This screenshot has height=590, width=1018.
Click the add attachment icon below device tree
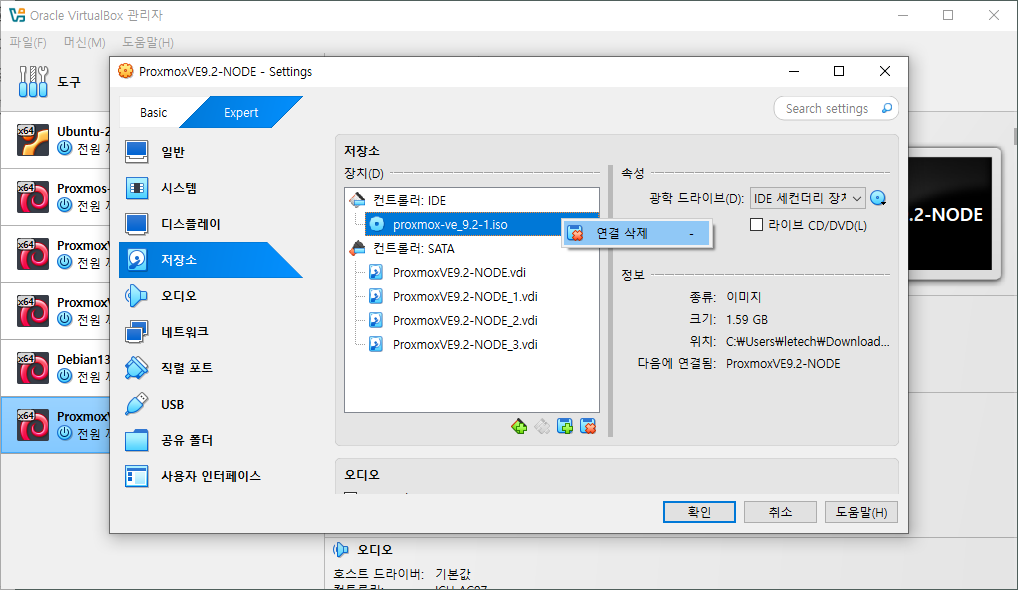click(565, 426)
